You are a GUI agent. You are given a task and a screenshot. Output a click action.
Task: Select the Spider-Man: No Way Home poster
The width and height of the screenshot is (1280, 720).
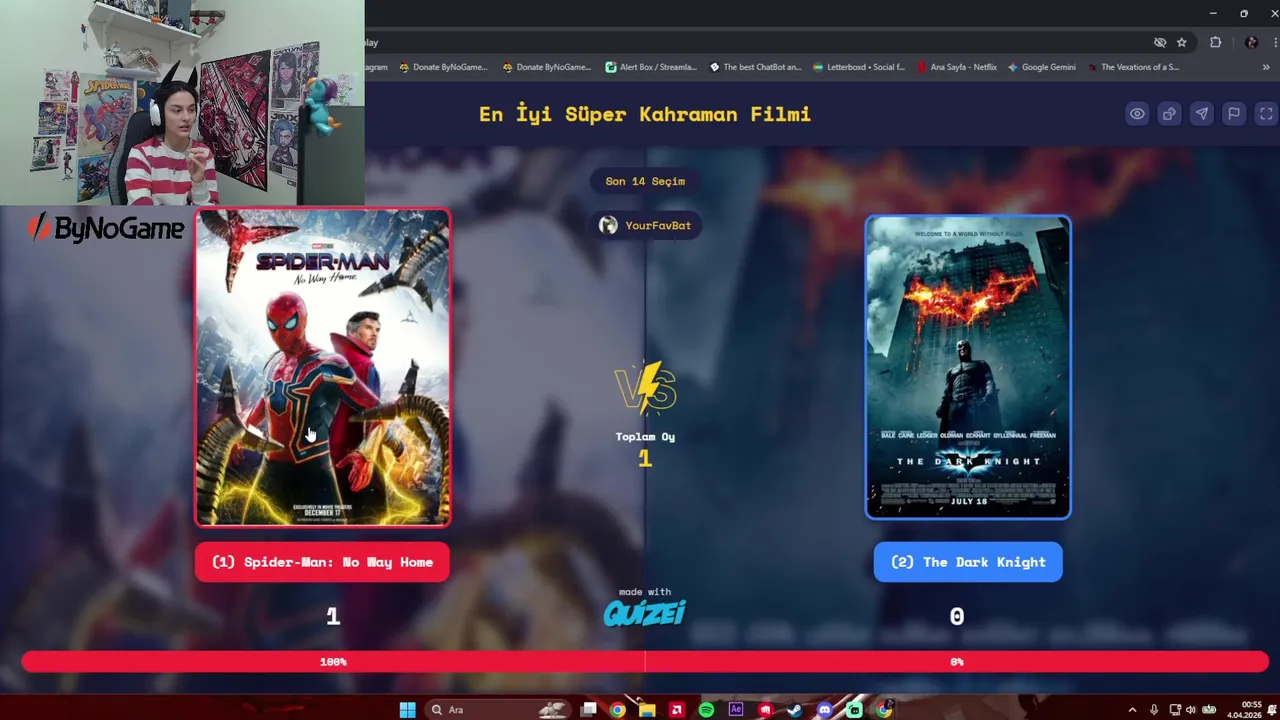coord(322,367)
